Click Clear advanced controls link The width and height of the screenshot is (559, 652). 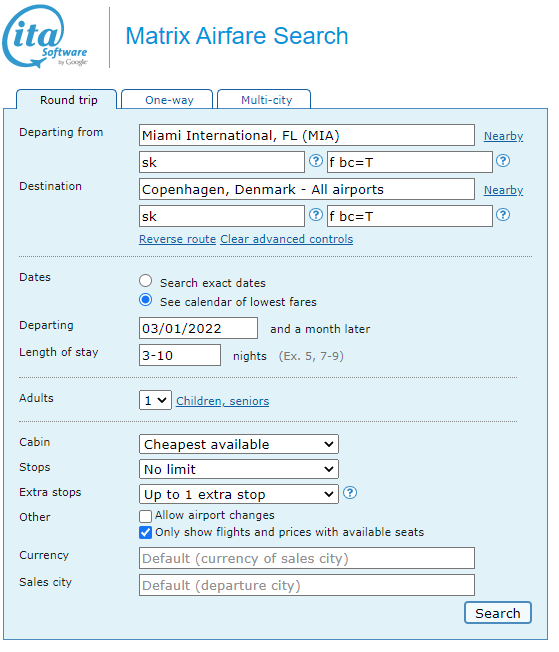click(287, 239)
